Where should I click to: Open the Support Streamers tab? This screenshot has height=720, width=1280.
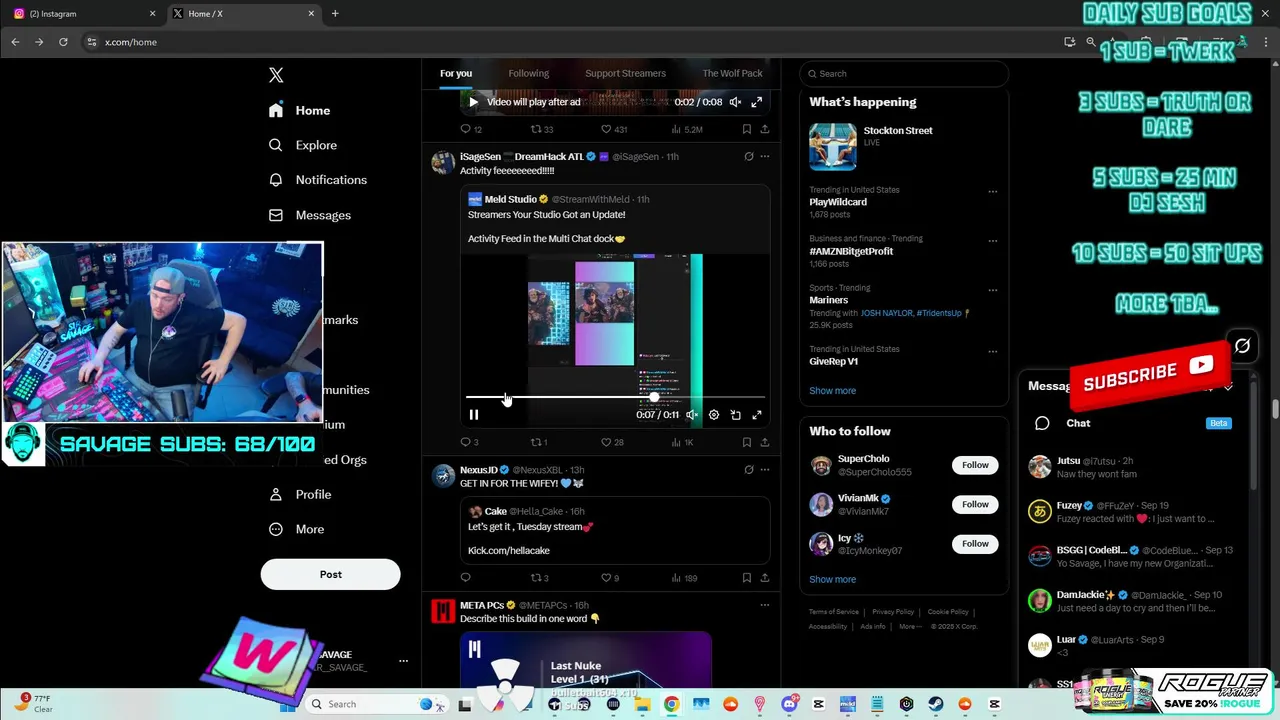pos(625,73)
